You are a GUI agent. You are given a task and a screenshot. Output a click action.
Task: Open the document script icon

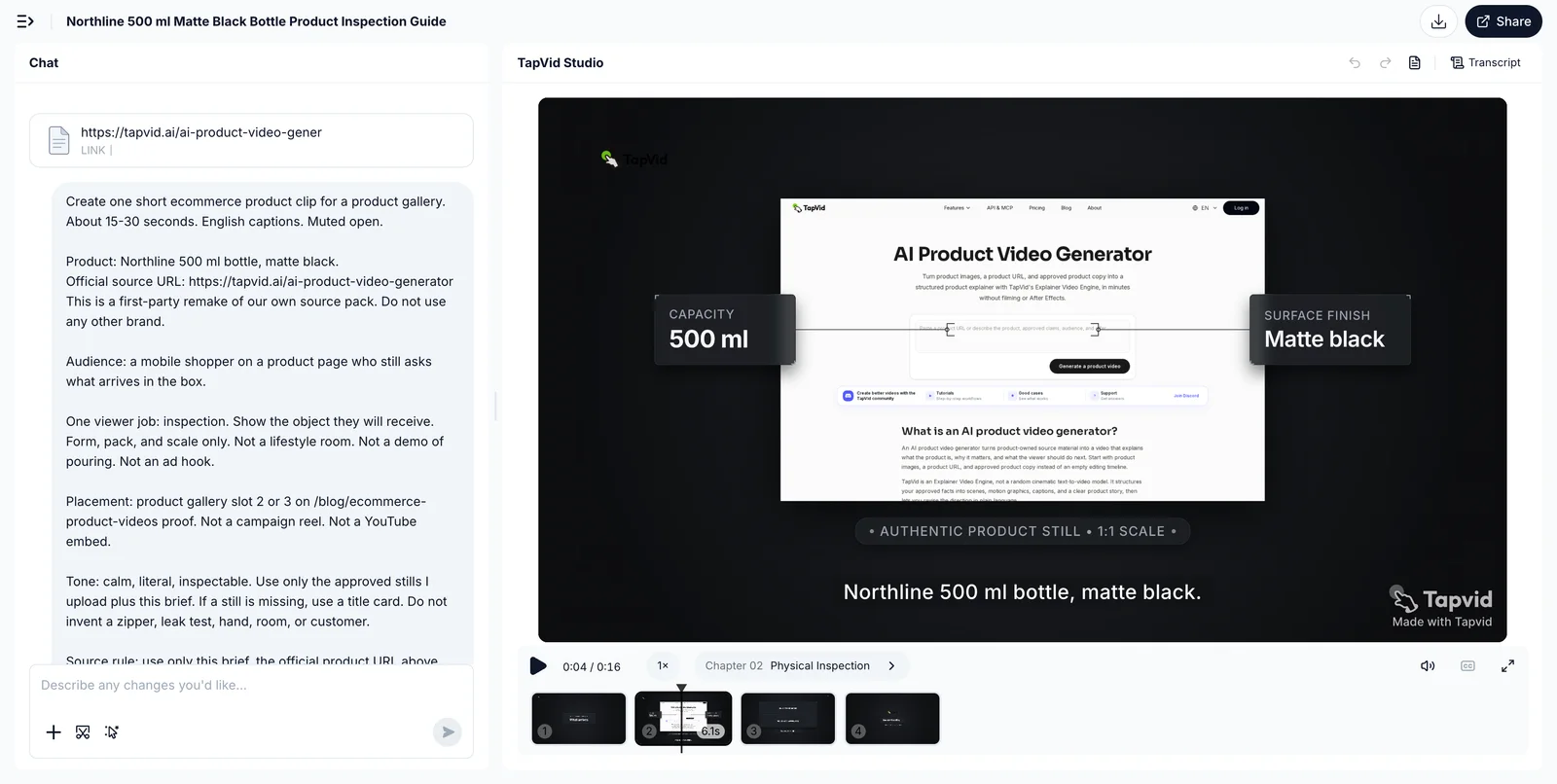[1415, 63]
